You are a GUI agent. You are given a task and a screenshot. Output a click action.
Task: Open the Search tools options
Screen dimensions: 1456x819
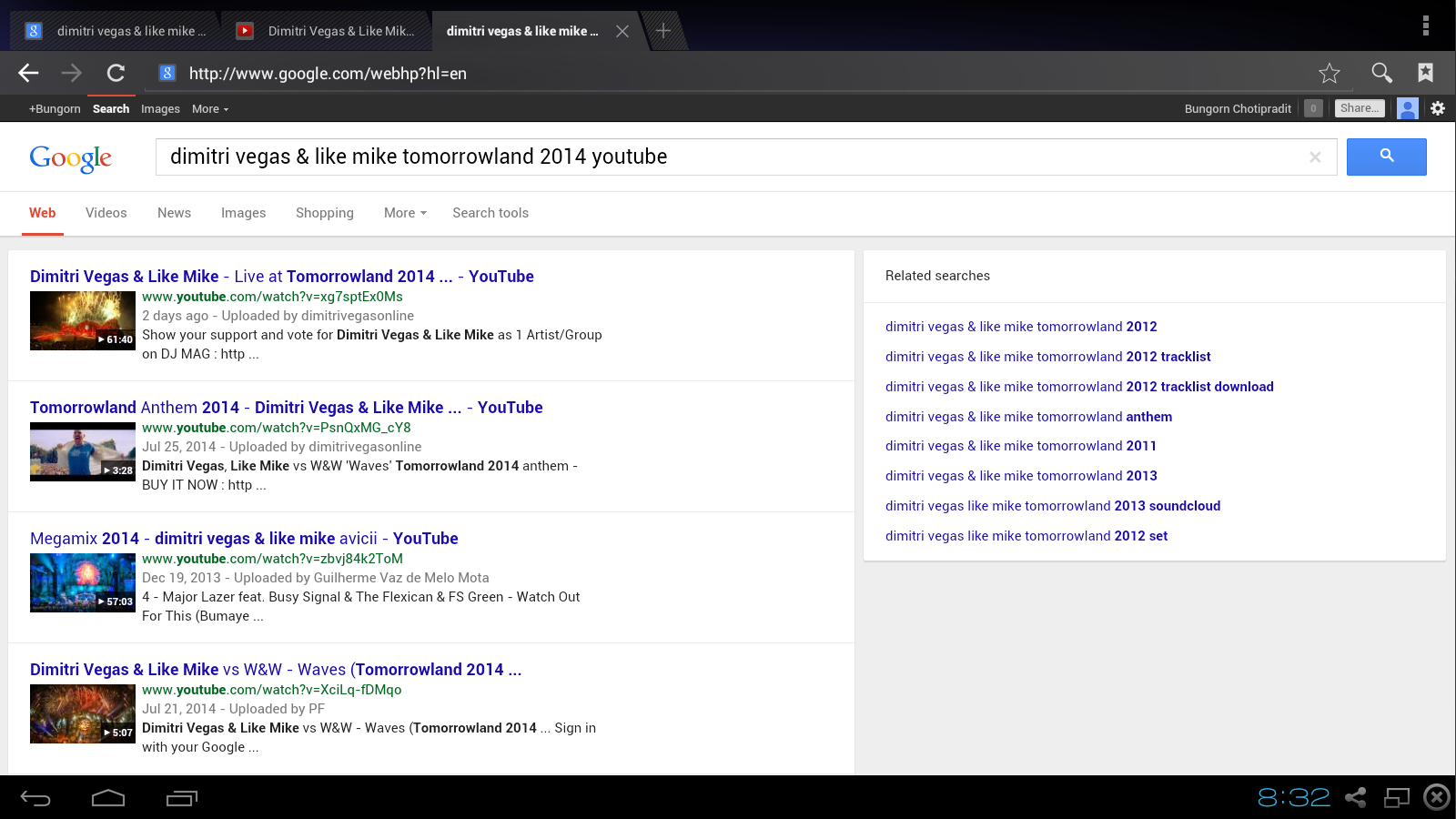tap(490, 213)
